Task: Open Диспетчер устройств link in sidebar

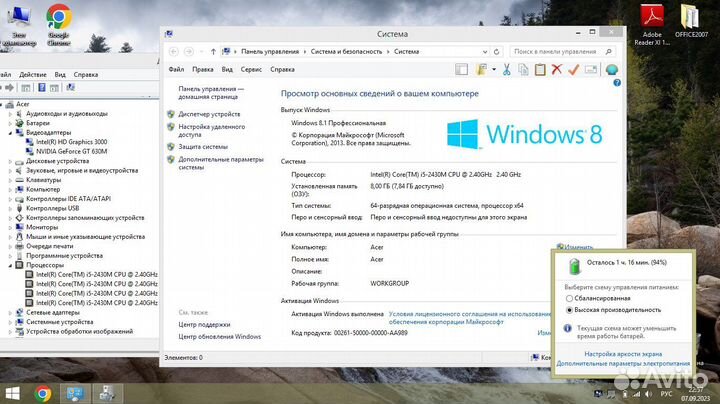Action: click(209, 114)
